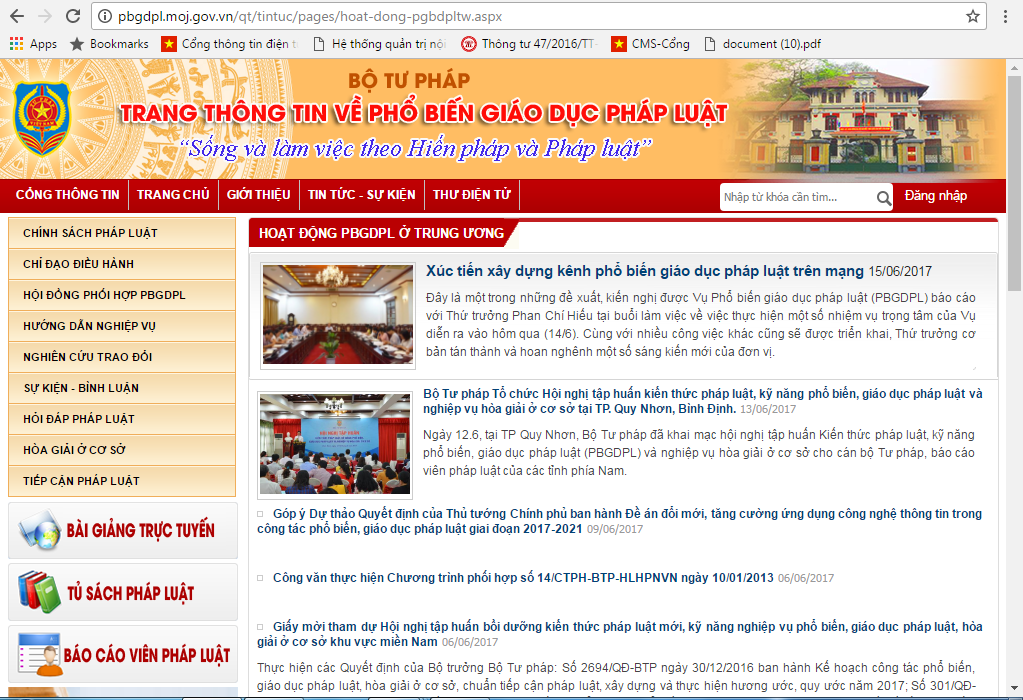Open Thông tư 47/2016 bookmark

(x=528, y=44)
